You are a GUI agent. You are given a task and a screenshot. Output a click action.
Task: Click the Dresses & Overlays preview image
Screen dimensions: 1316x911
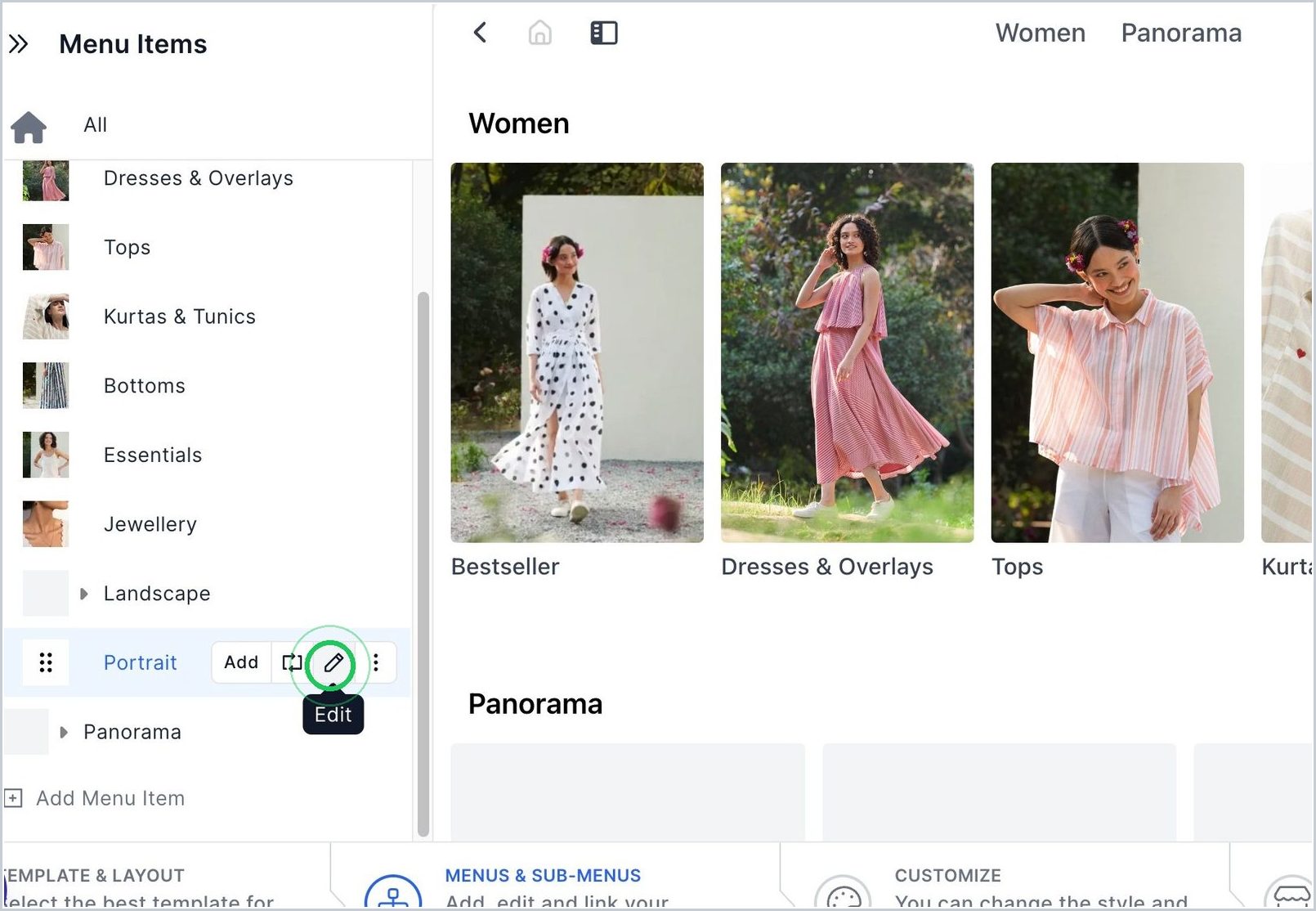[x=847, y=352]
